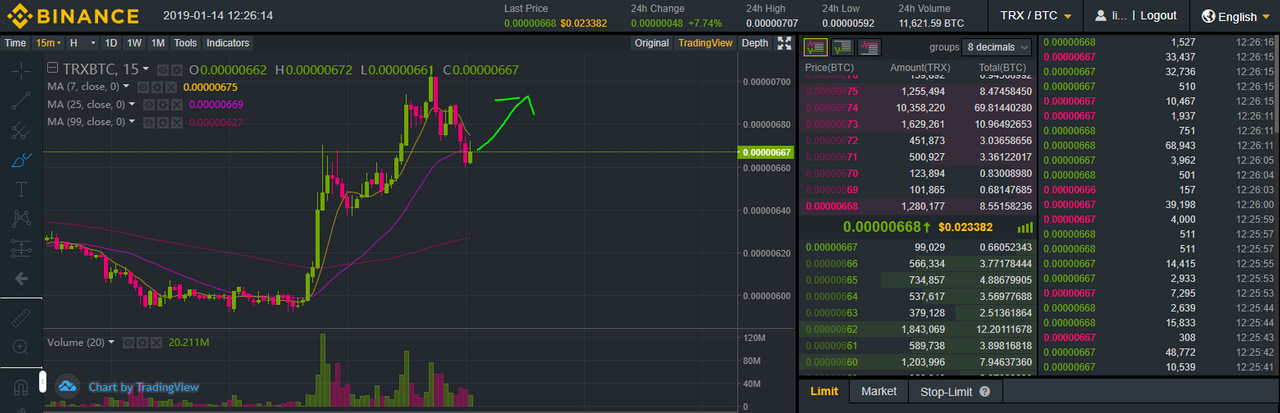Click the left toolbar scroll handle

(43, 381)
